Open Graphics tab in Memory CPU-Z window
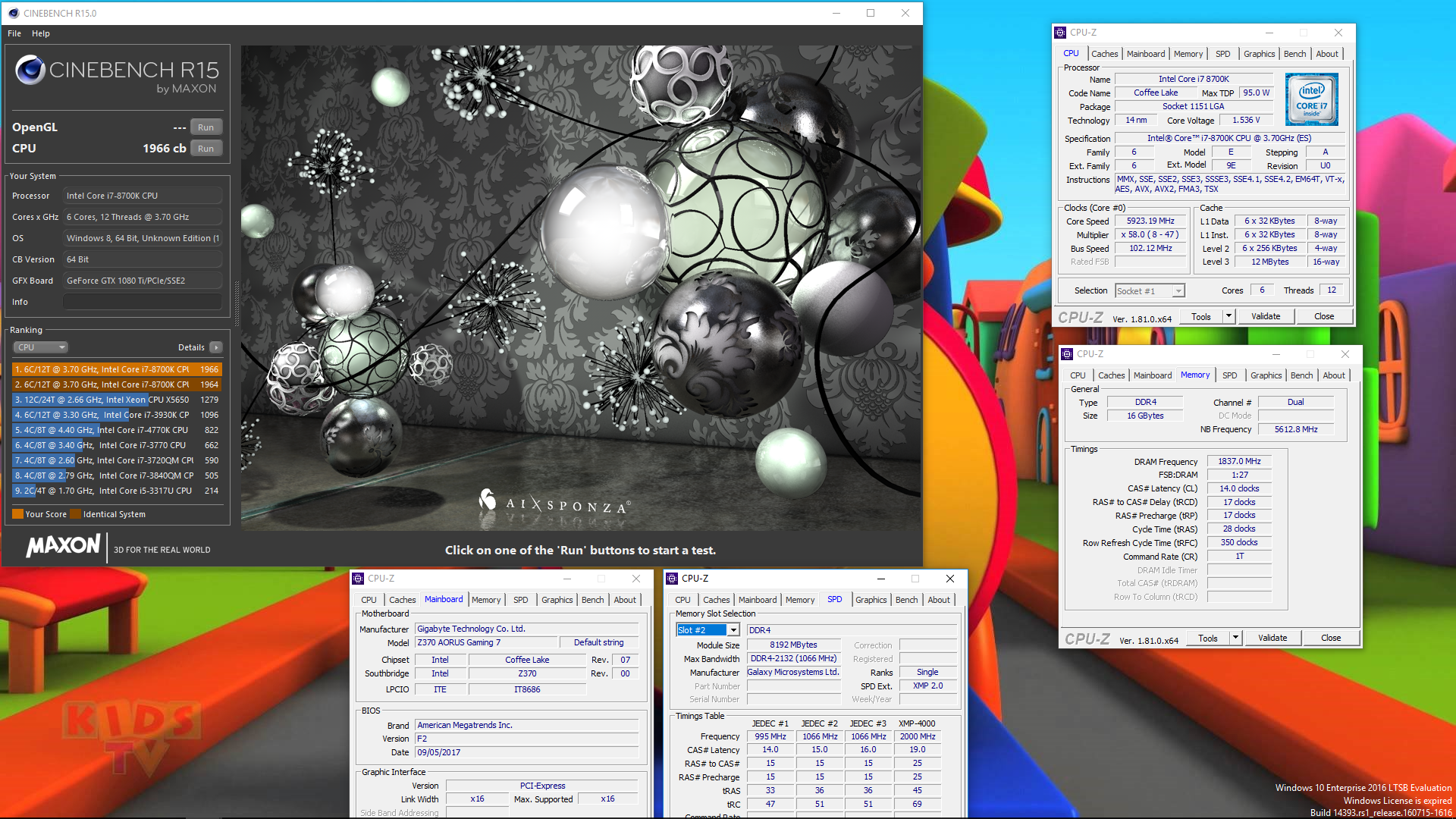Image resolution: width=1456 pixels, height=819 pixels. (1266, 375)
